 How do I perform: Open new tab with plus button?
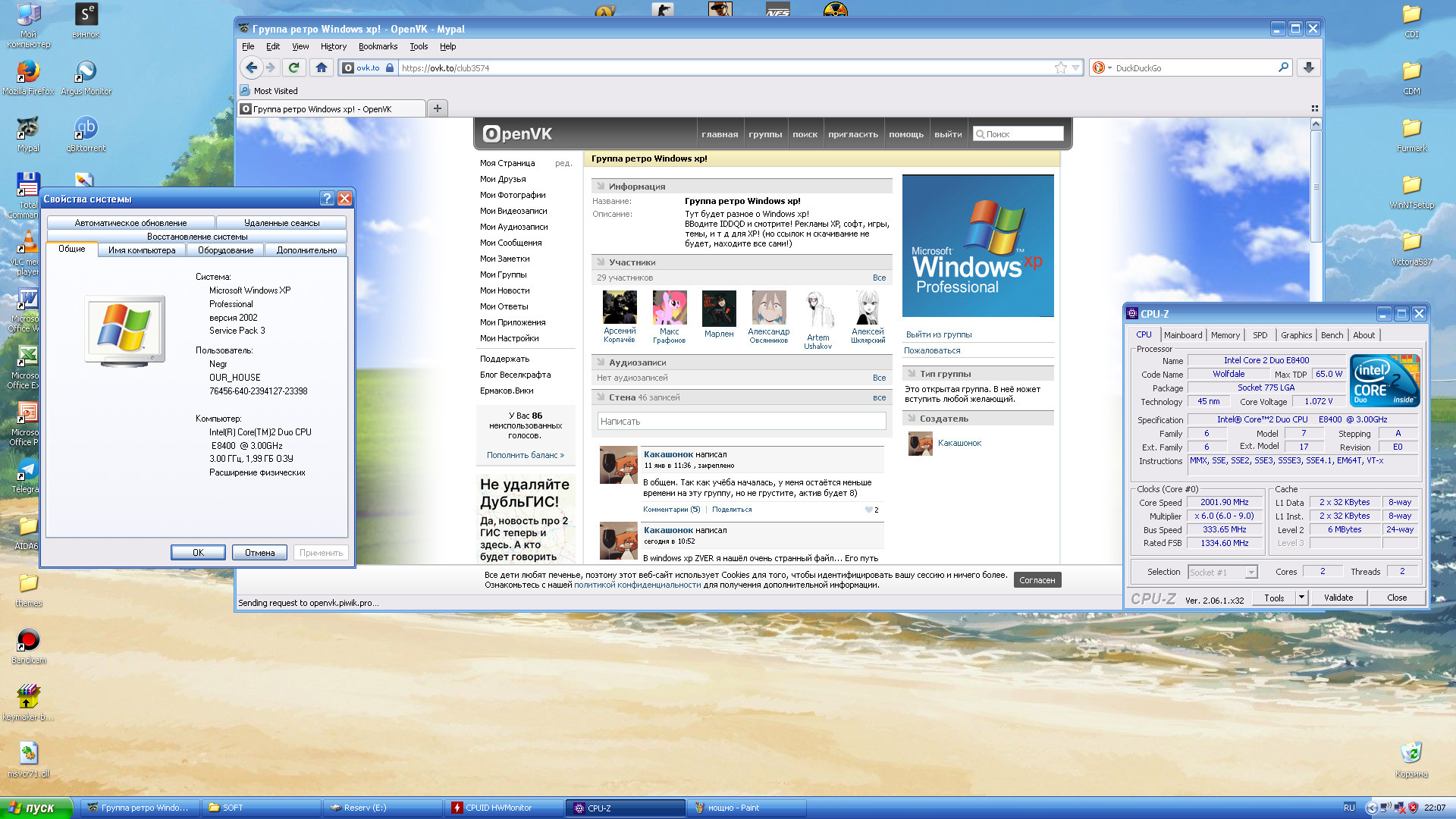tap(438, 108)
